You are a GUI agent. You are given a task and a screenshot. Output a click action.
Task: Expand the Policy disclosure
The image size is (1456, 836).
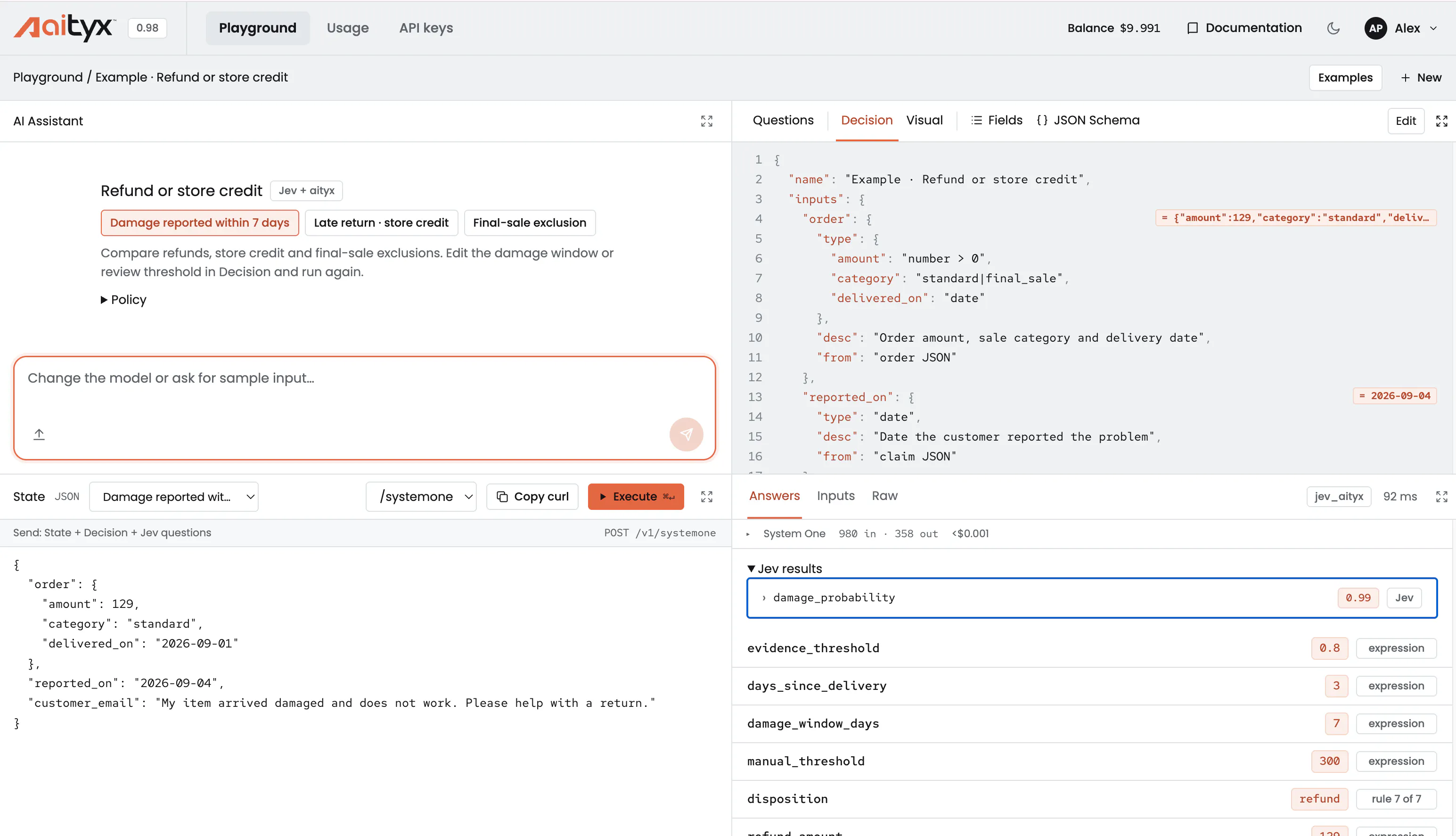point(123,300)
